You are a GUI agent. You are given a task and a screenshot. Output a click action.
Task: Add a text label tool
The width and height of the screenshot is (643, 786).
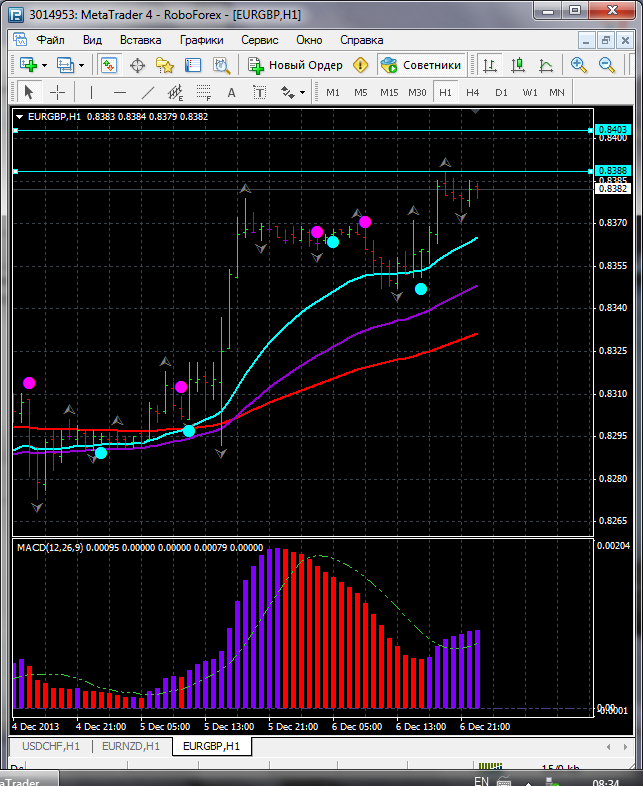click(231, 92)
